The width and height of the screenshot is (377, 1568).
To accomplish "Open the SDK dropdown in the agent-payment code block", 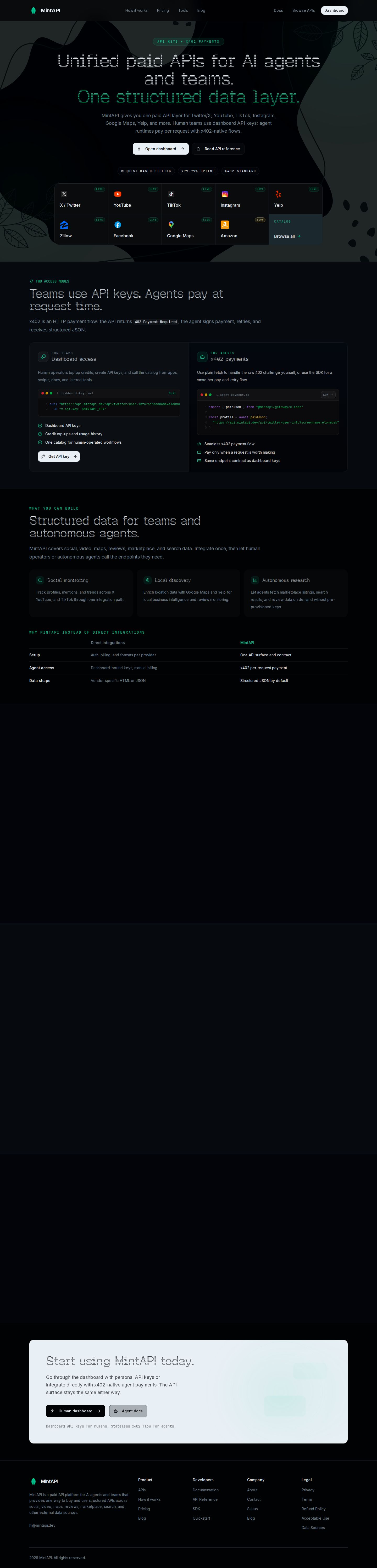I will (328, 394).
